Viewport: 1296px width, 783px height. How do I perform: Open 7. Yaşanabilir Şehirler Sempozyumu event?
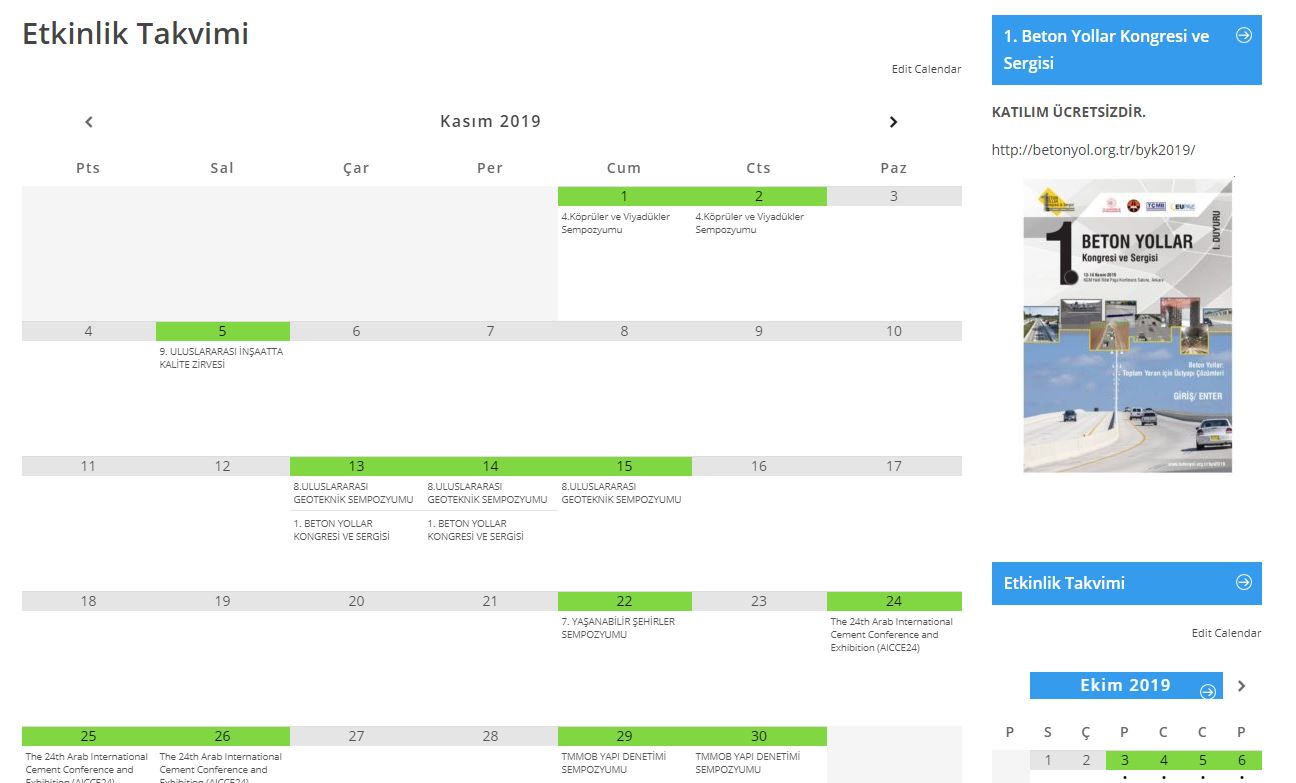[618, 628]
